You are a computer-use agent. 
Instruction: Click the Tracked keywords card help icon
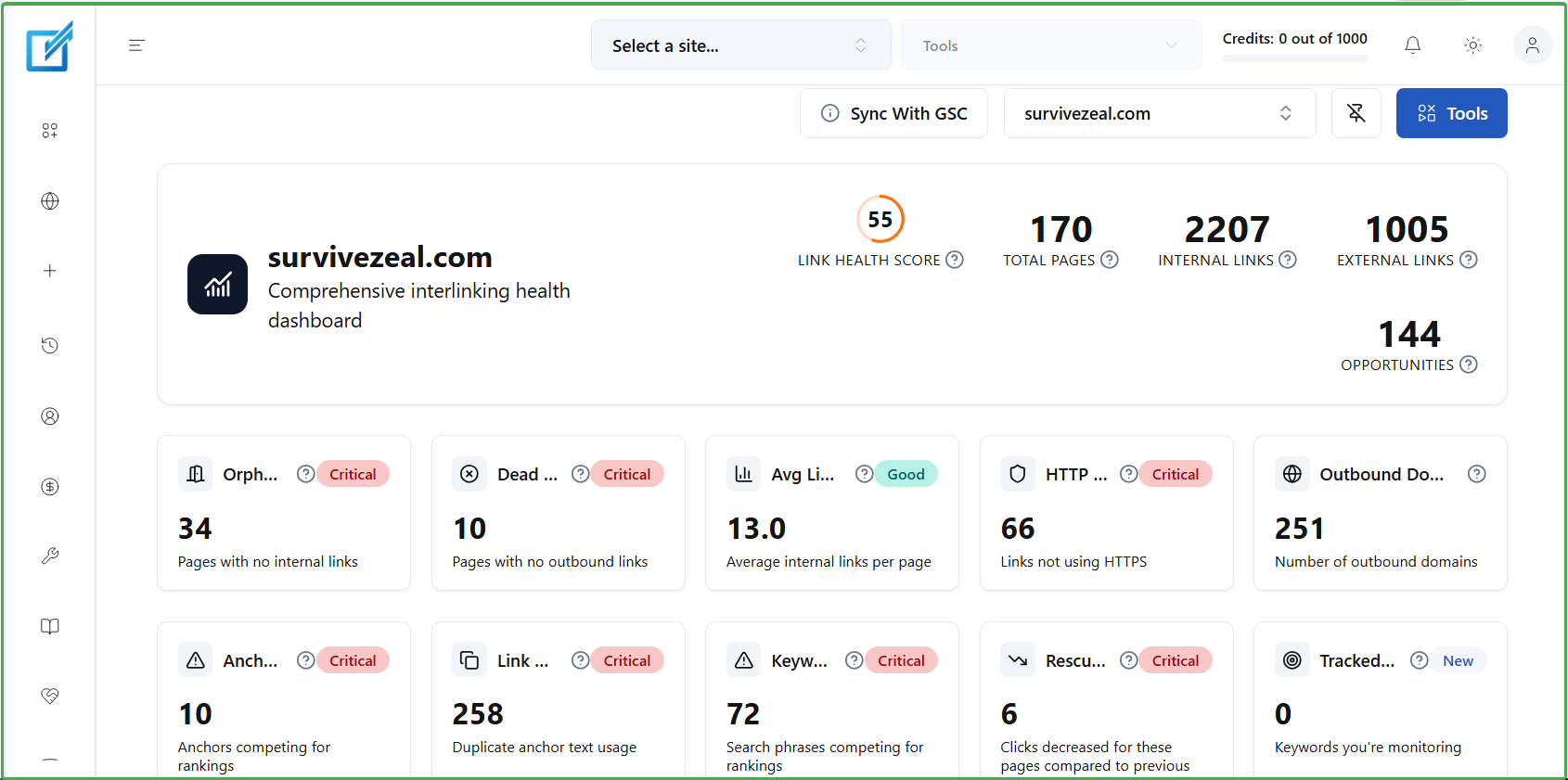pyautogui.click(x=1420, y=660)
